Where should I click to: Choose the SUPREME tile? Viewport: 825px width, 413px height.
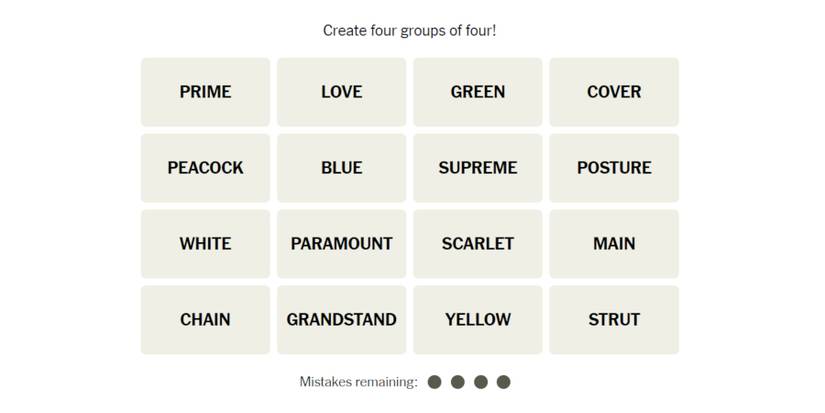(478, 168)
